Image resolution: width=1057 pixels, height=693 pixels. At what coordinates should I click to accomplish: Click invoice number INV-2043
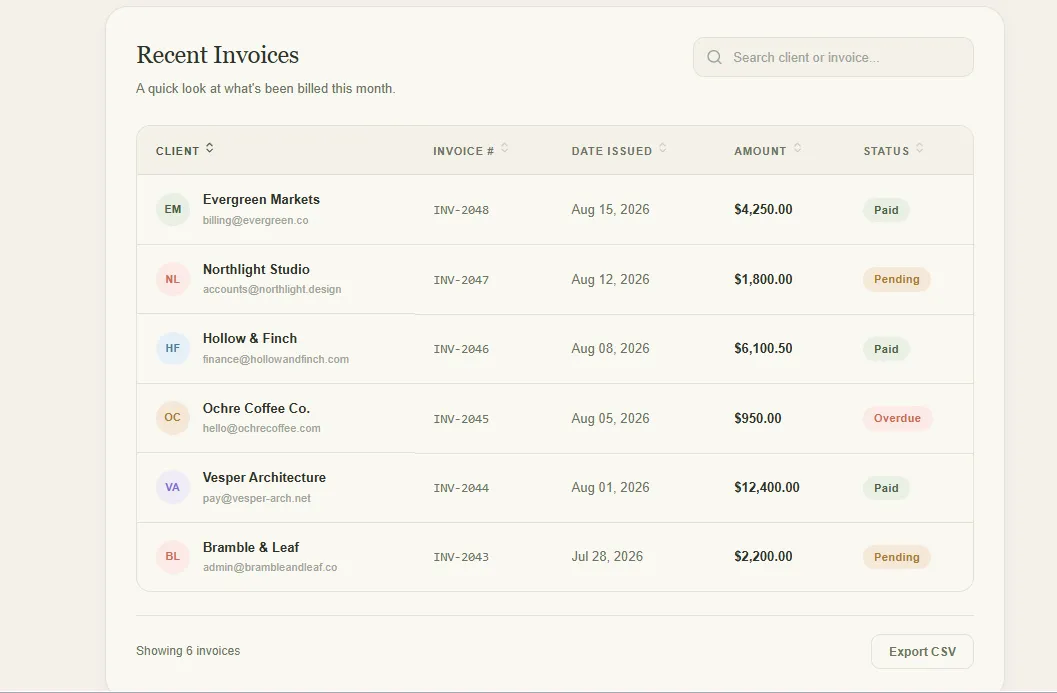(x=461, y=558)
